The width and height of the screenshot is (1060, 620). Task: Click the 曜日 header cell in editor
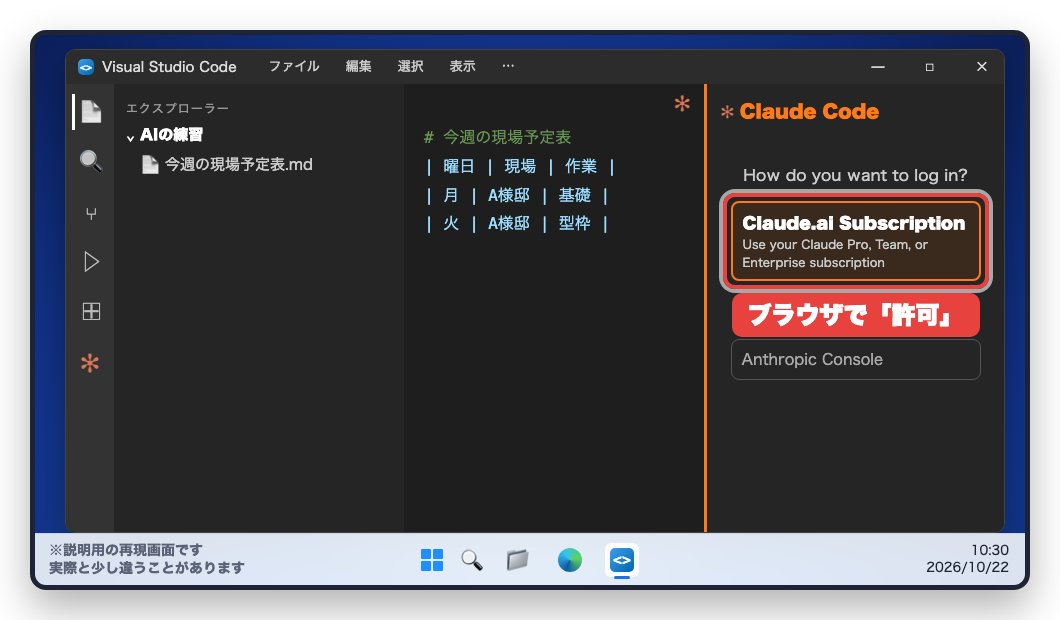point(459,166)
